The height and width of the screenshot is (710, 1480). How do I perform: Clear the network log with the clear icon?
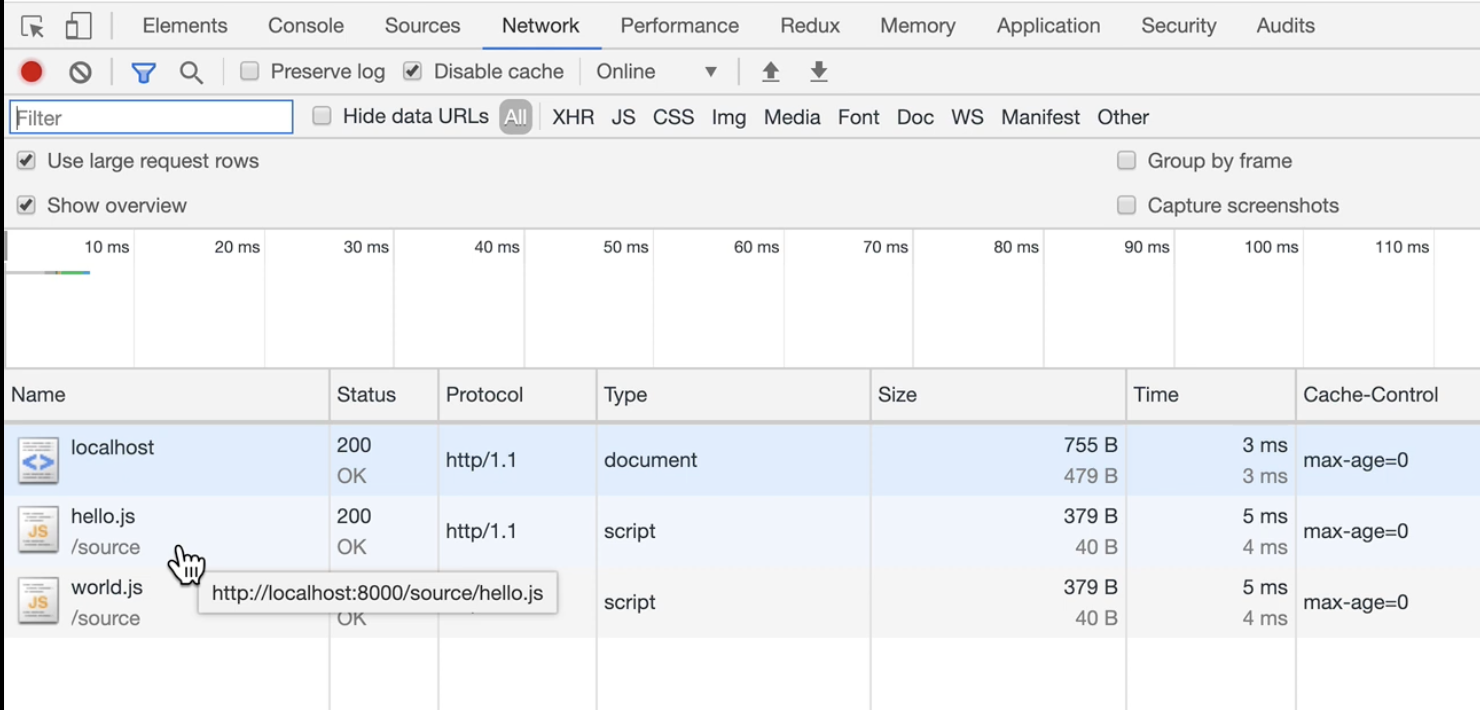[80, 72]
